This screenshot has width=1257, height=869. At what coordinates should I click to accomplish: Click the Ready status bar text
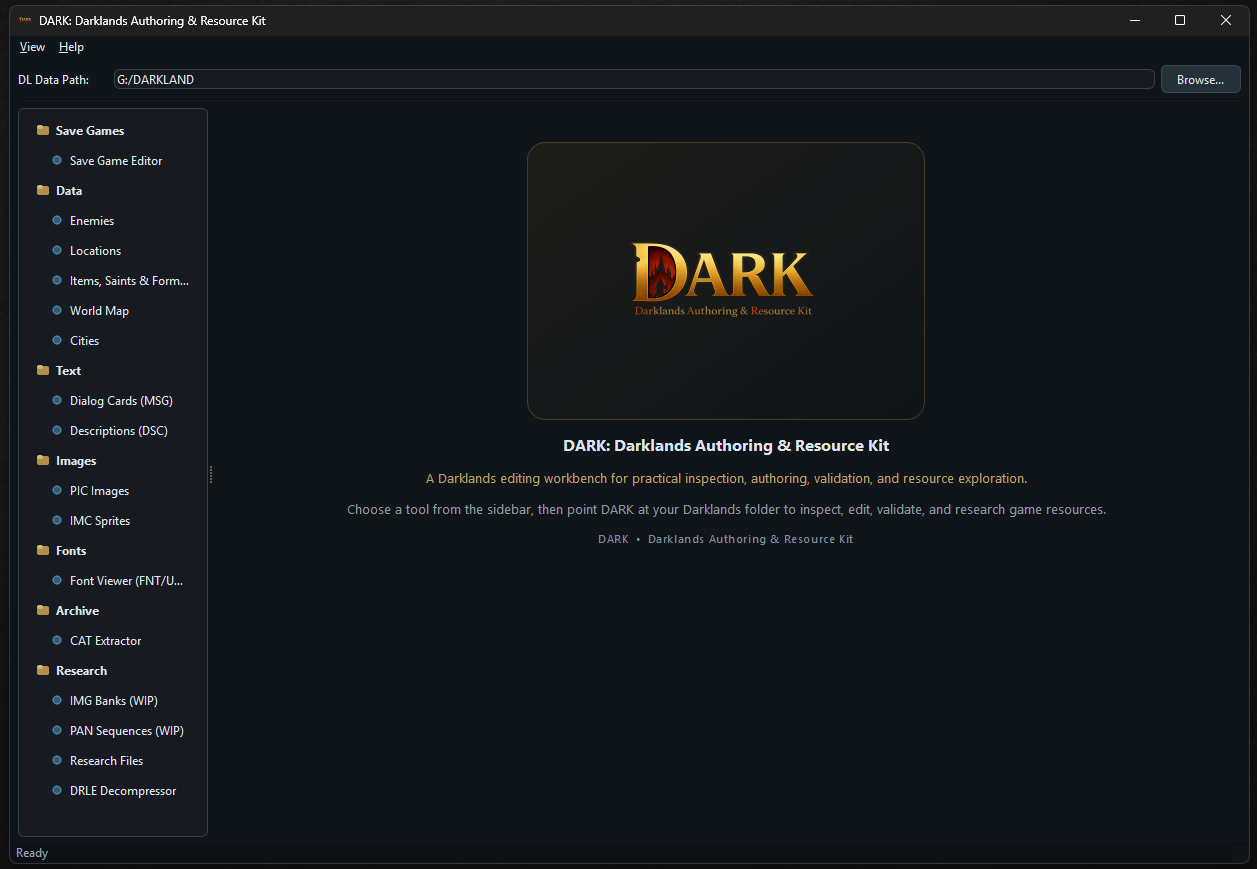pyautogui.click(x=32, y=853)
